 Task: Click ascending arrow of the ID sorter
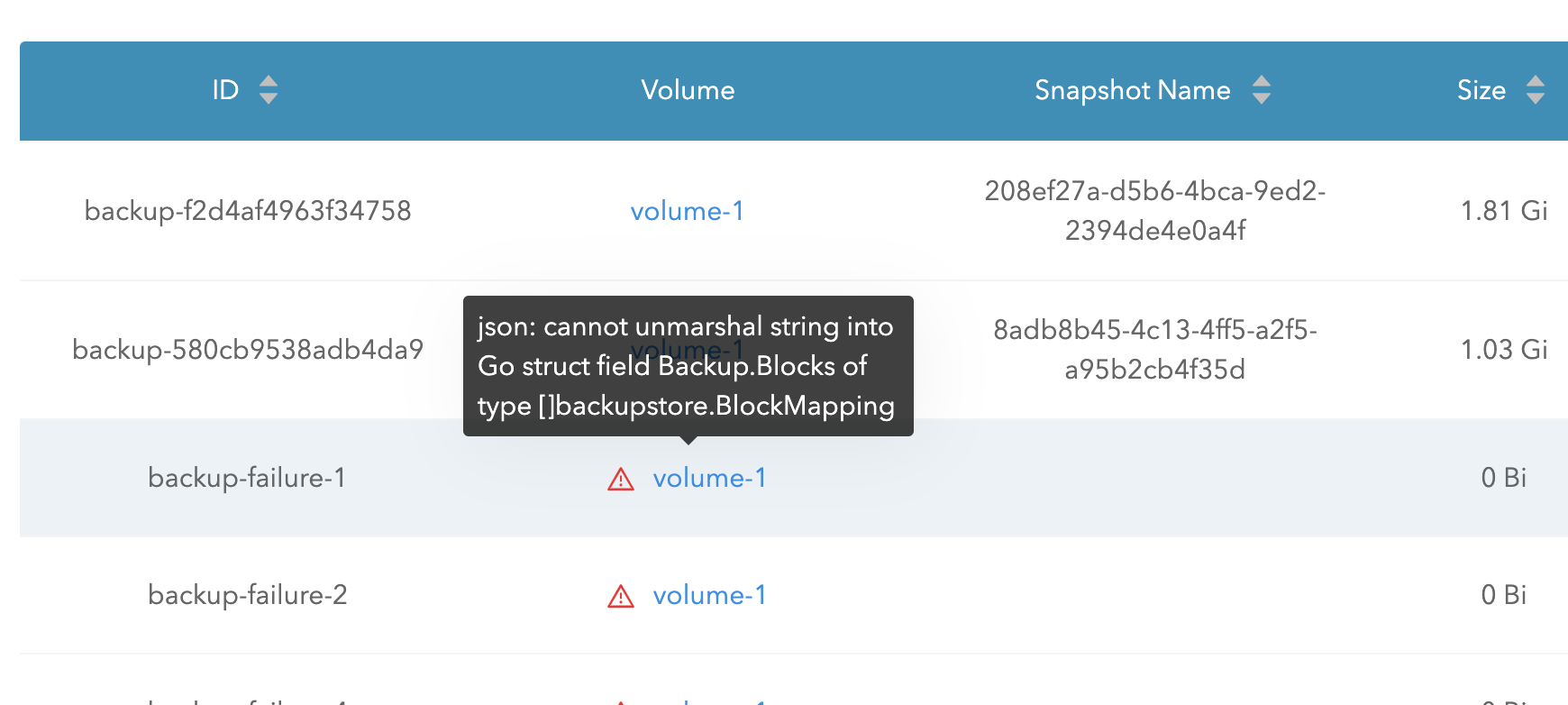(269, 82)
